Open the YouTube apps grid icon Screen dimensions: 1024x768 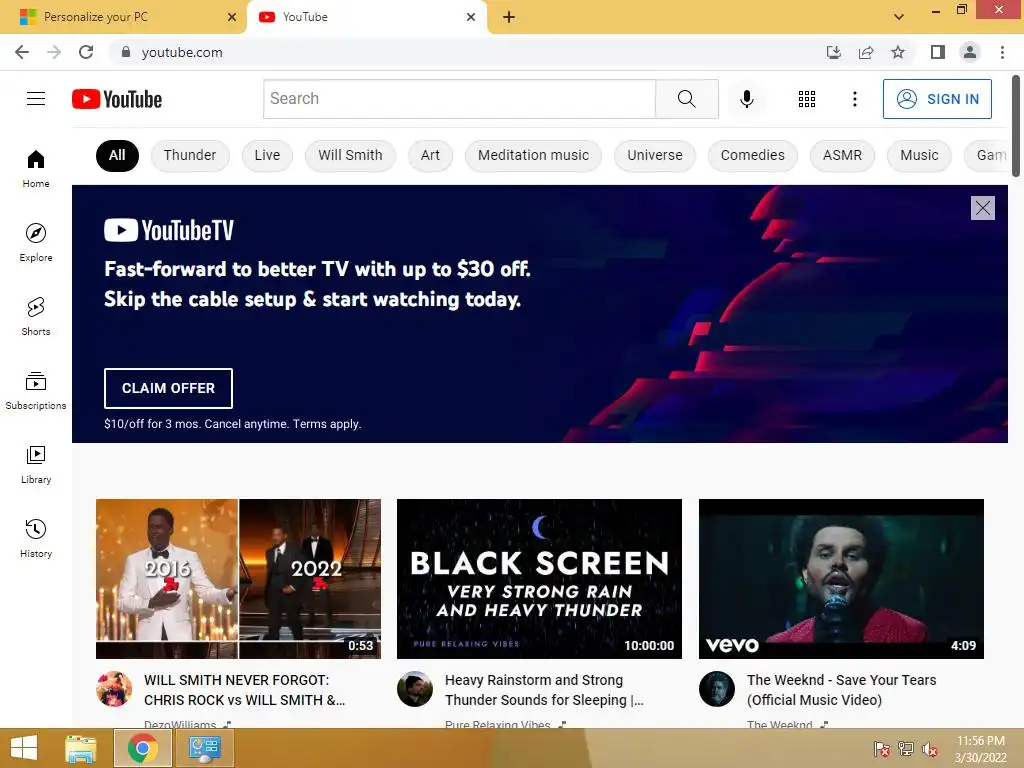[x=807, y=99]
